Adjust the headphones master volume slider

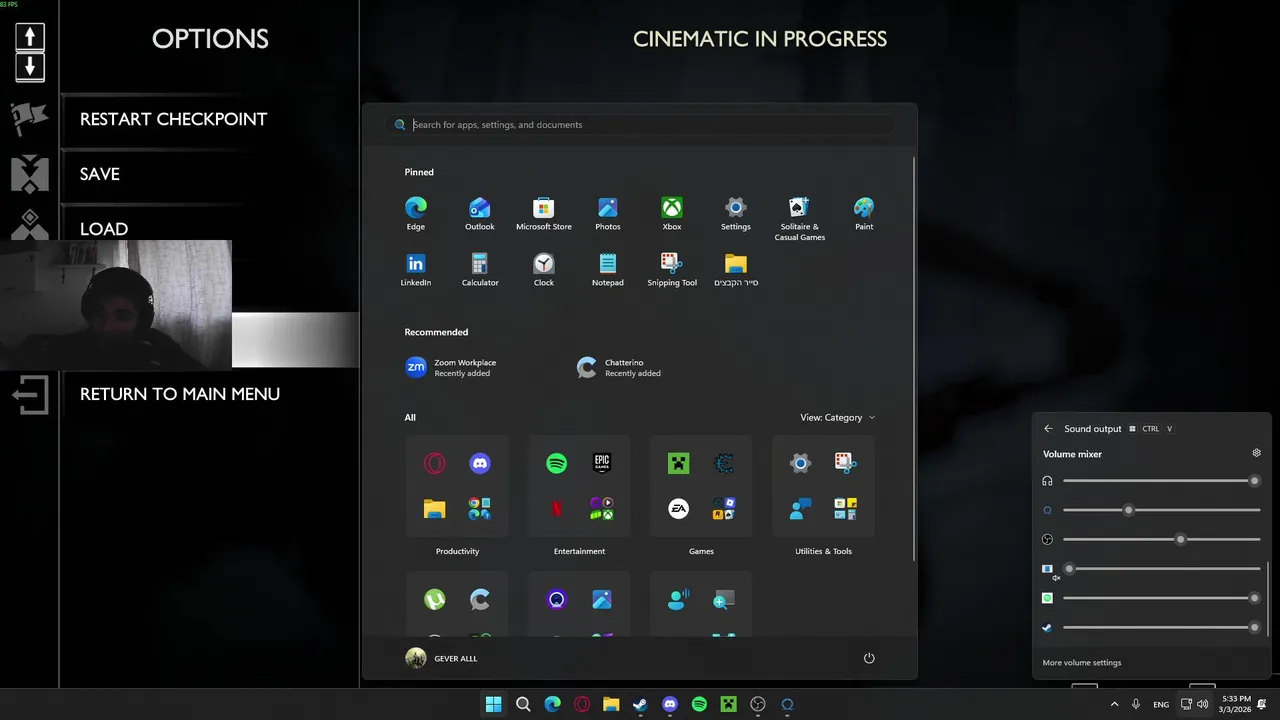click(x=1161, y=481)
